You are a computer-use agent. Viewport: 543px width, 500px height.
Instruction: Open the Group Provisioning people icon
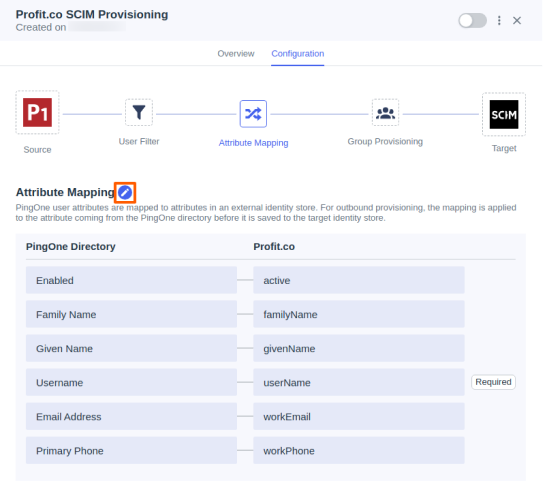[385, 112]
